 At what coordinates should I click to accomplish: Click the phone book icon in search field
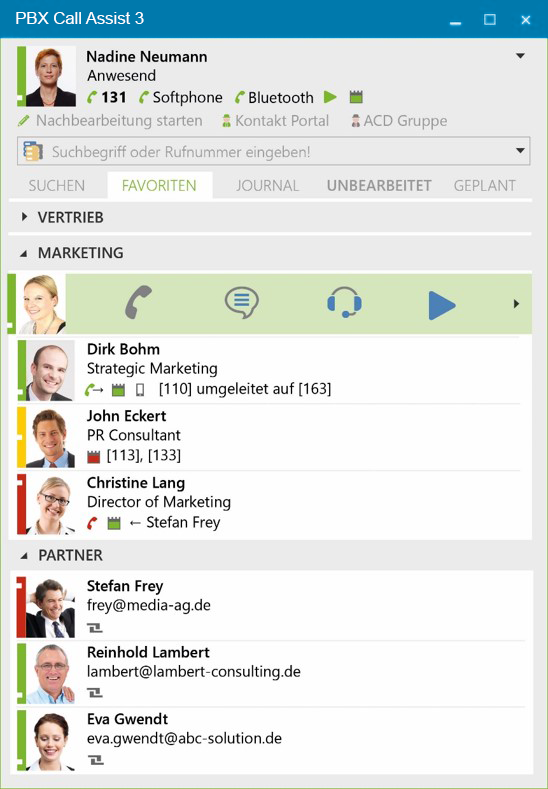(x=34, y=151)
